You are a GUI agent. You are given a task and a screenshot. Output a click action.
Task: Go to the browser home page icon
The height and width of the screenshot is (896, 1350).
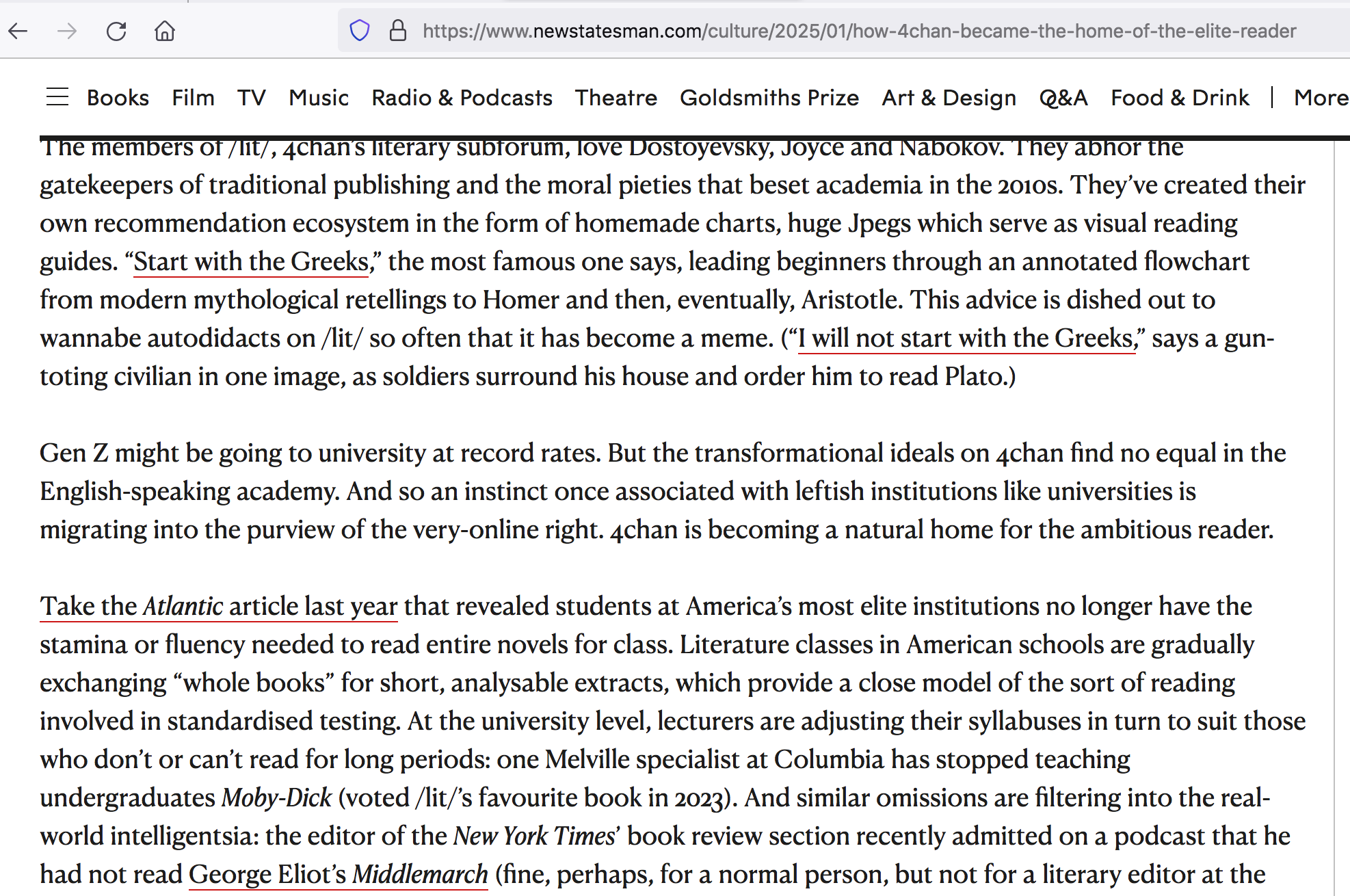[165, 31]
